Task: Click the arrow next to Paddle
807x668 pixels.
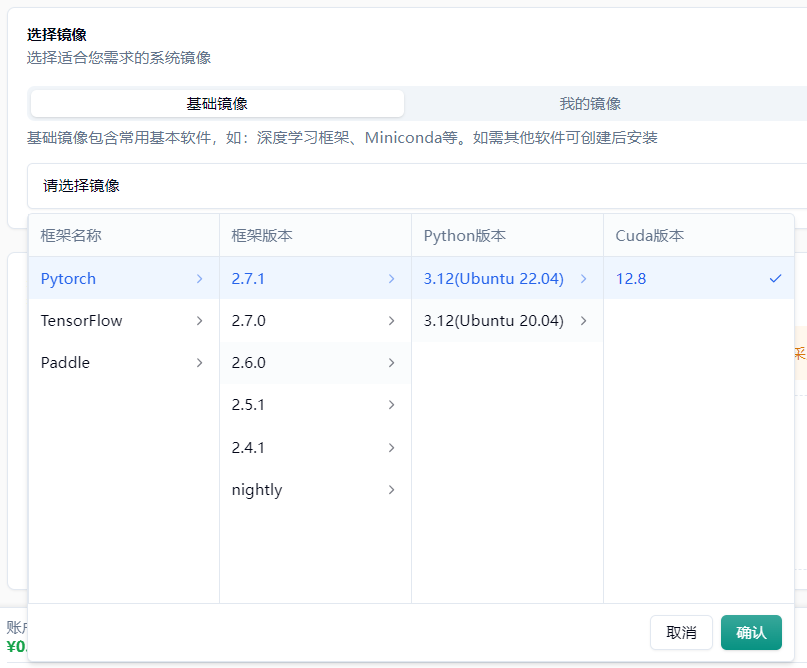Action: pyautogui.click(x=200, y=363)
